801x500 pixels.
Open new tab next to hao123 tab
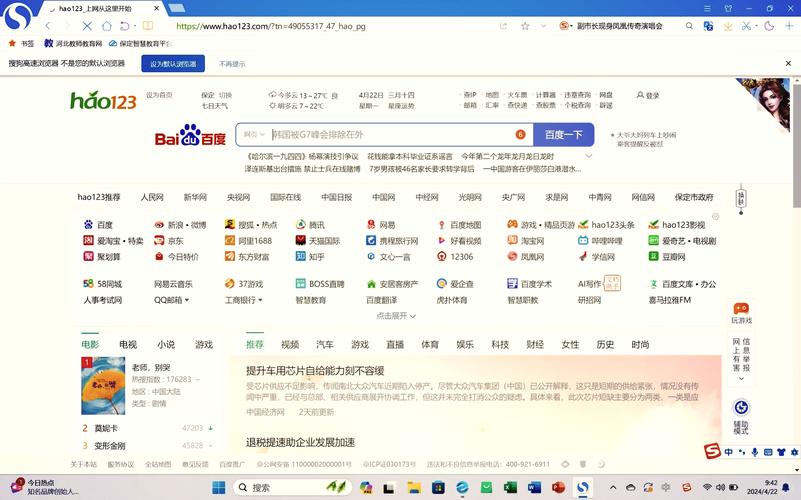click(x=177, y=8)
